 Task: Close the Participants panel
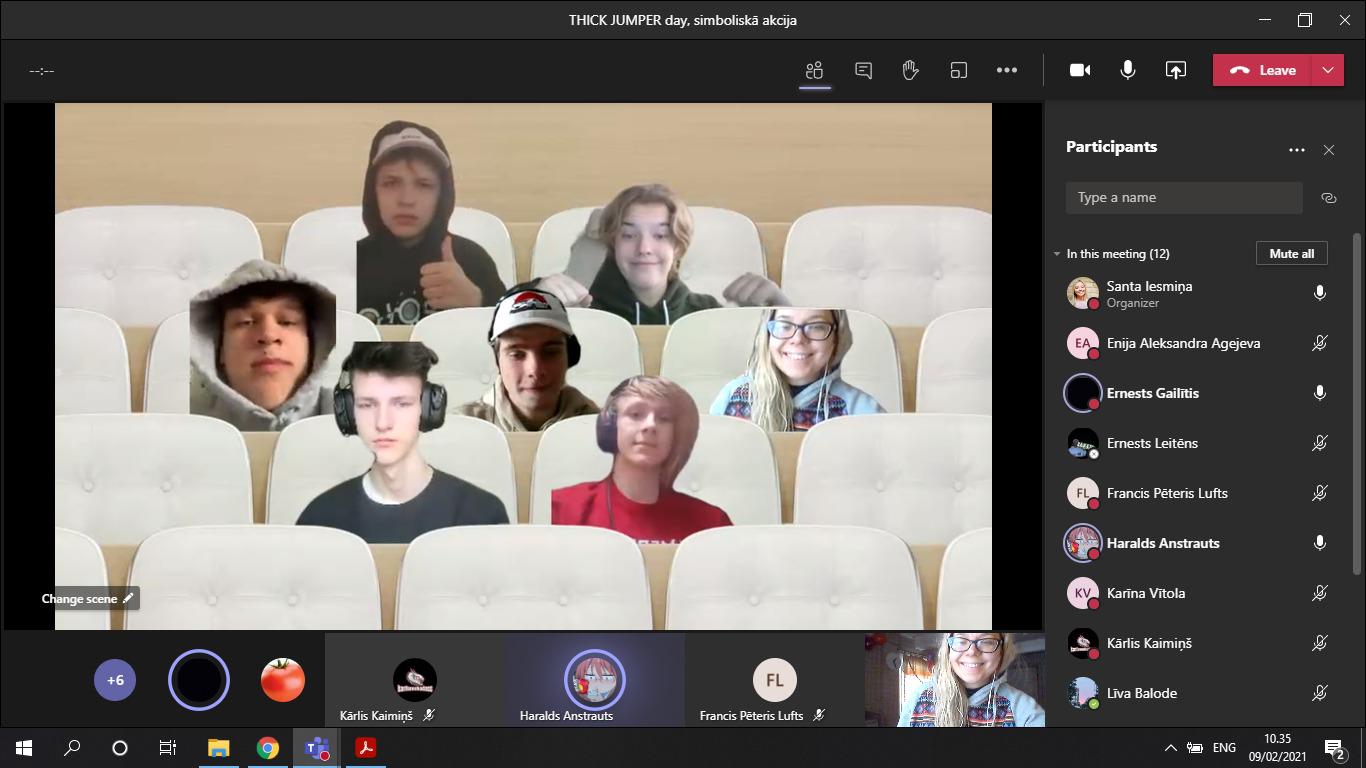pos(1328,150)
